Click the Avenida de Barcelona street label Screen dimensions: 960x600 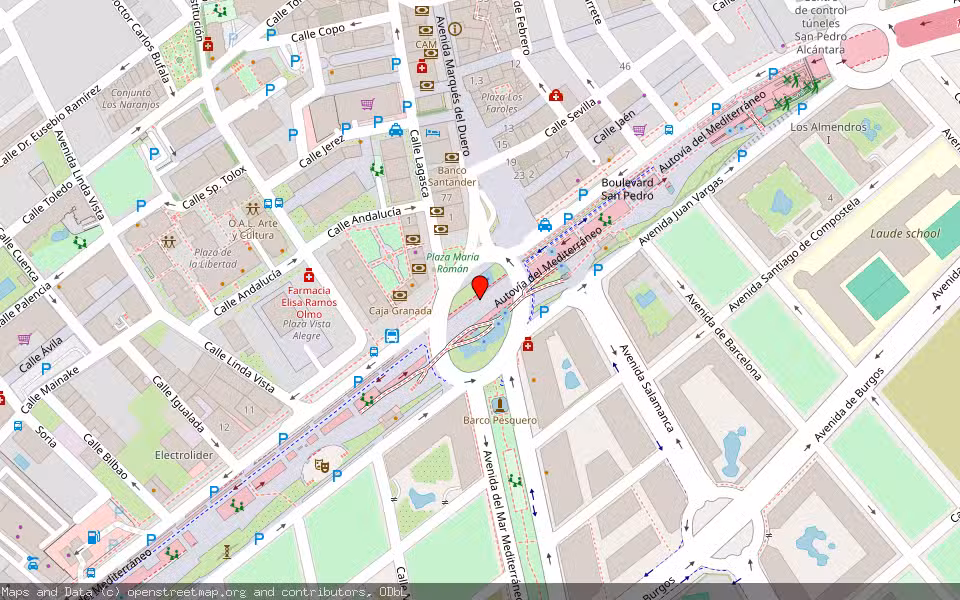coord(722,337)
